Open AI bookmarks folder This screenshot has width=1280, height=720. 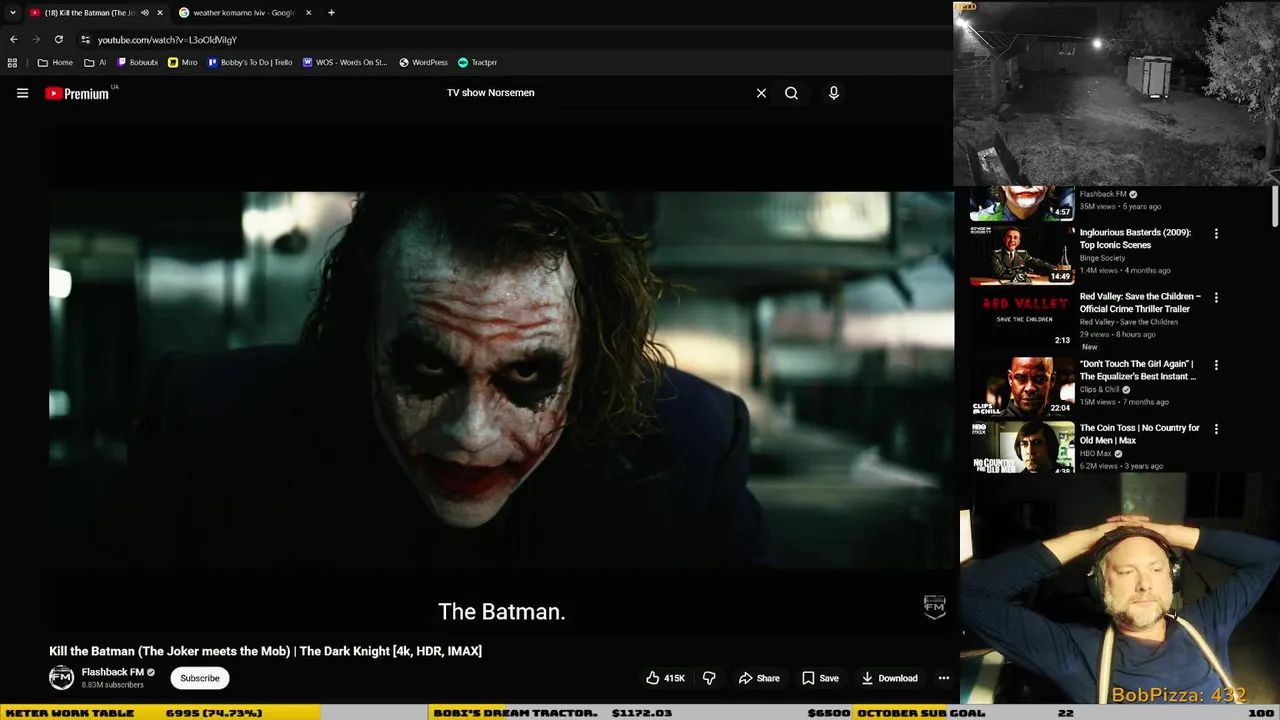(x=96, y=62)
